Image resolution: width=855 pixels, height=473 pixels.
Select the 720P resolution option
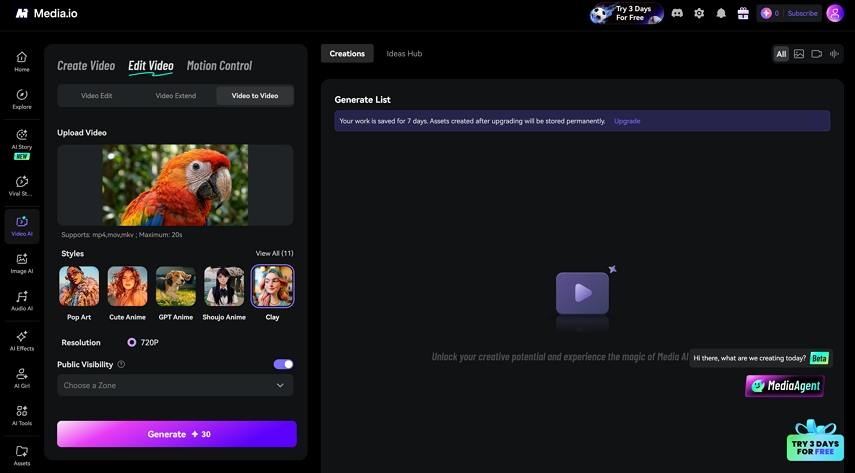pyautogui.click(x=143, y=343)
